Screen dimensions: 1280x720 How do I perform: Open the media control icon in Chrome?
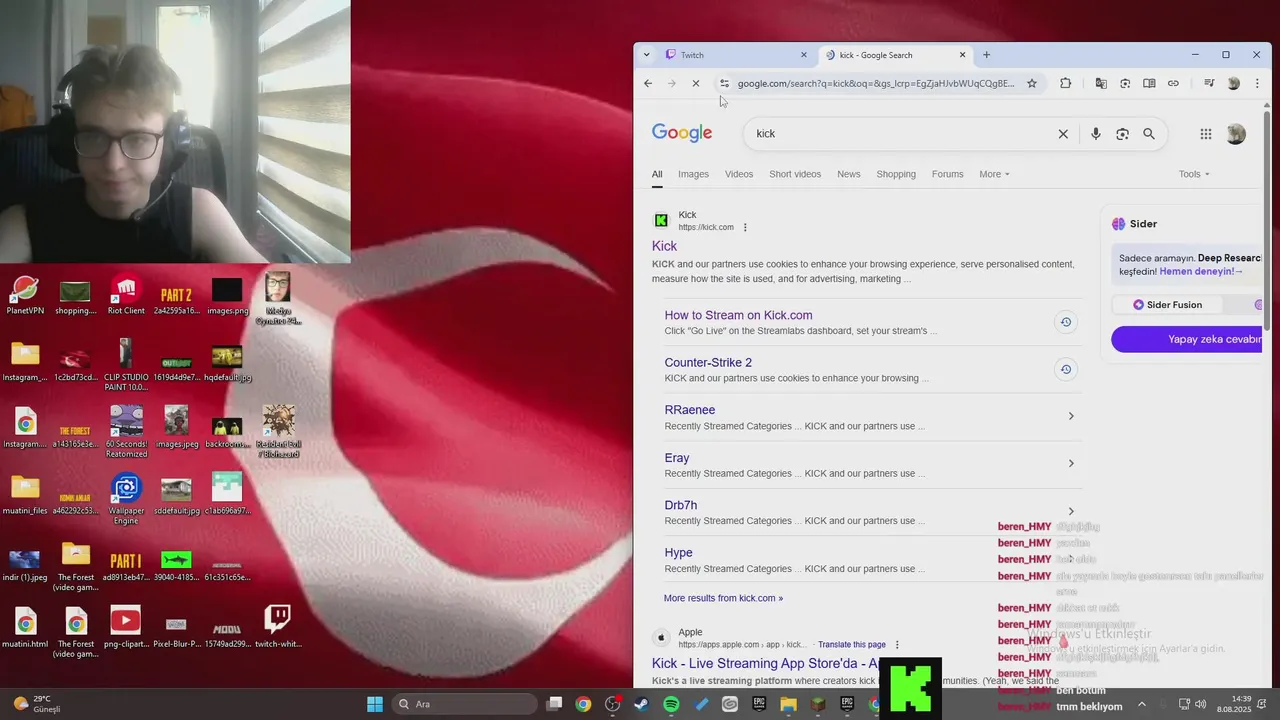[x=1209, y=83]
